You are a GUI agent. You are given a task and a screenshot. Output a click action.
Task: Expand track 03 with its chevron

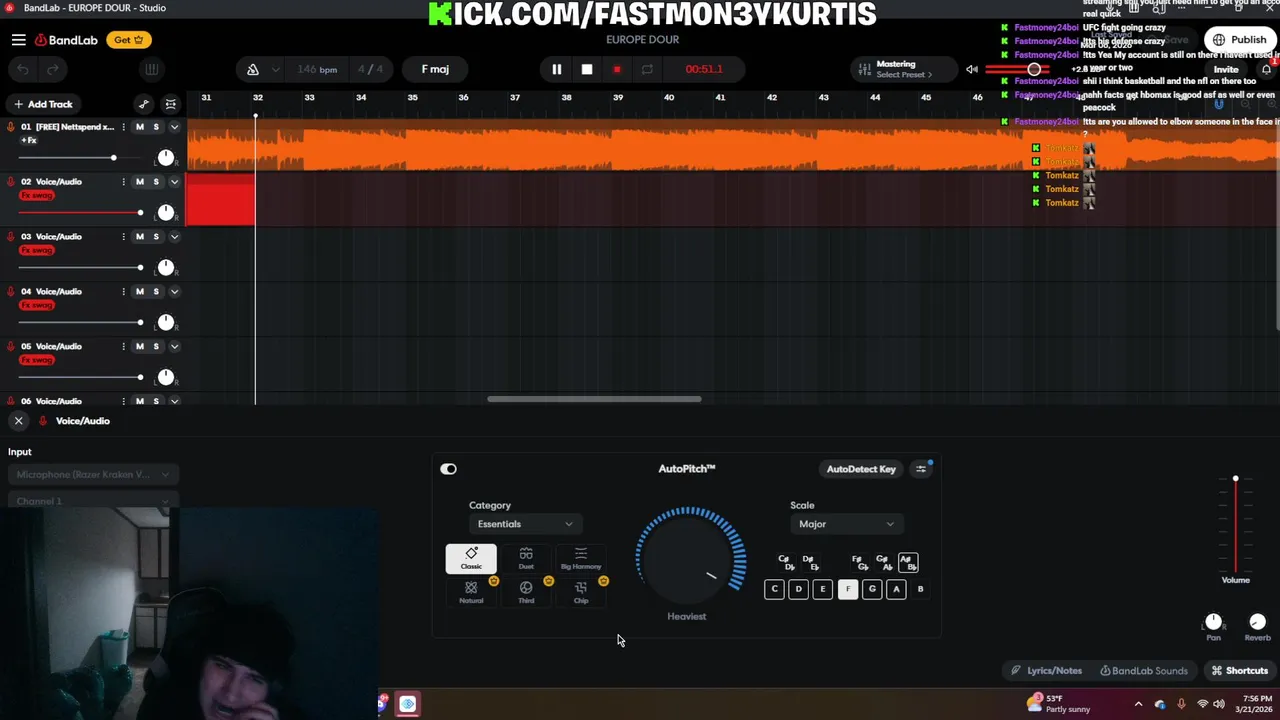(174, 237)
